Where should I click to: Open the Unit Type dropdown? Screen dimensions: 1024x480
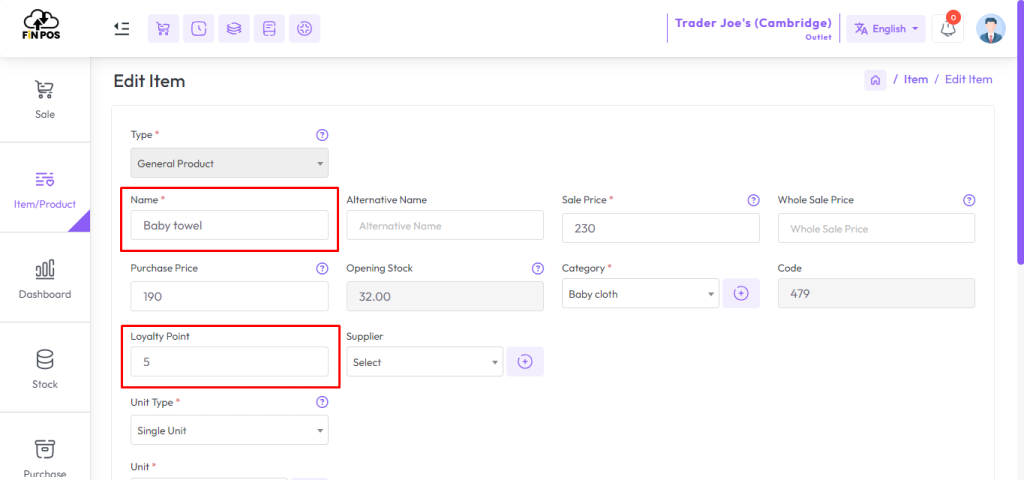229,430
